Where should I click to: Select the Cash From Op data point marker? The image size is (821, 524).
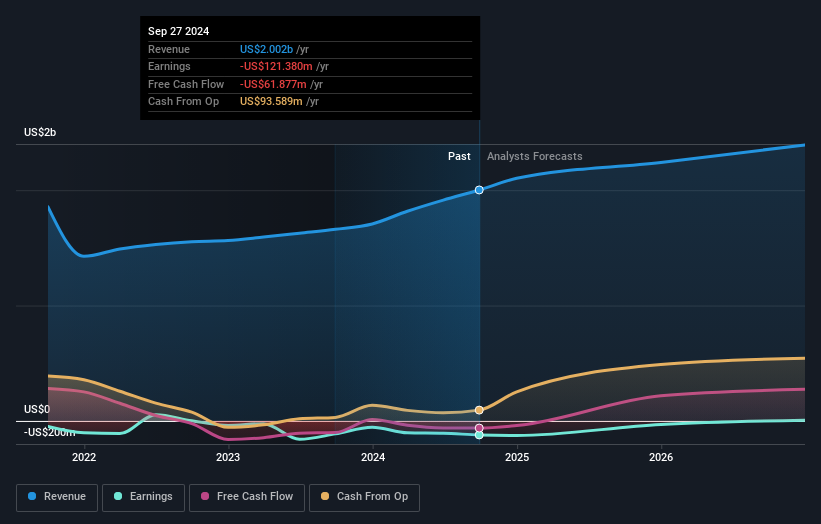click(x=479, y=410)
